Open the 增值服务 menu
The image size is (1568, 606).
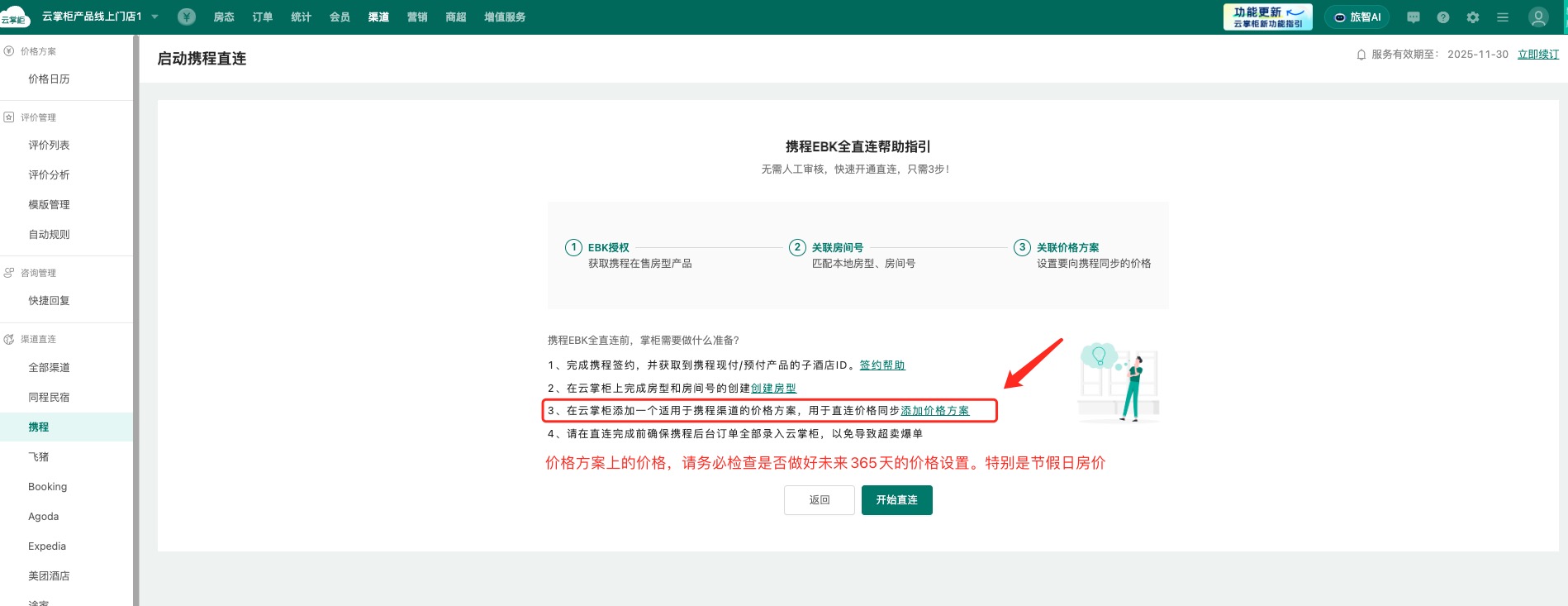(505, 17)
